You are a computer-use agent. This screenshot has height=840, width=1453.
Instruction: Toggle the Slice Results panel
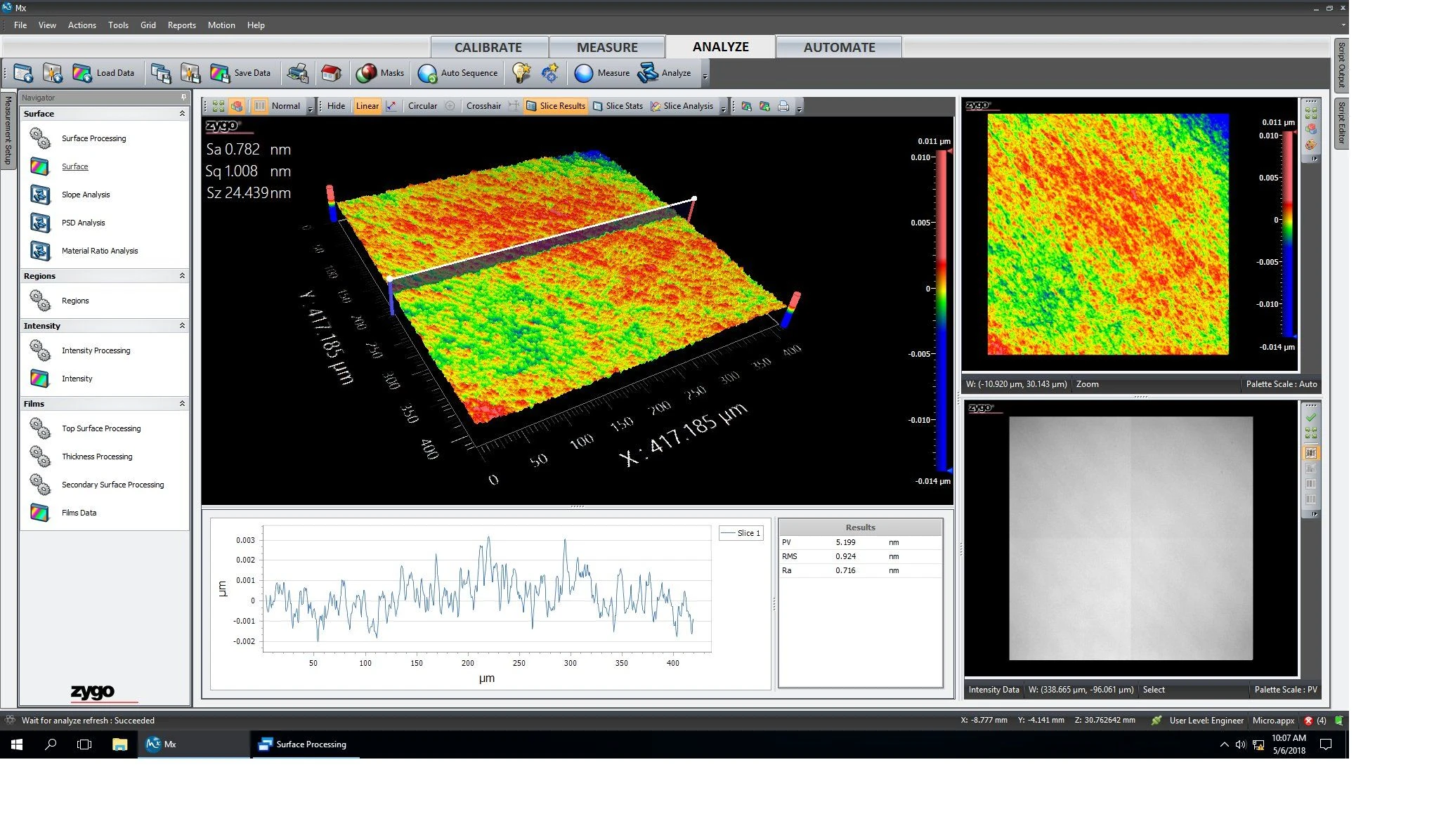(x=556, y=106)
